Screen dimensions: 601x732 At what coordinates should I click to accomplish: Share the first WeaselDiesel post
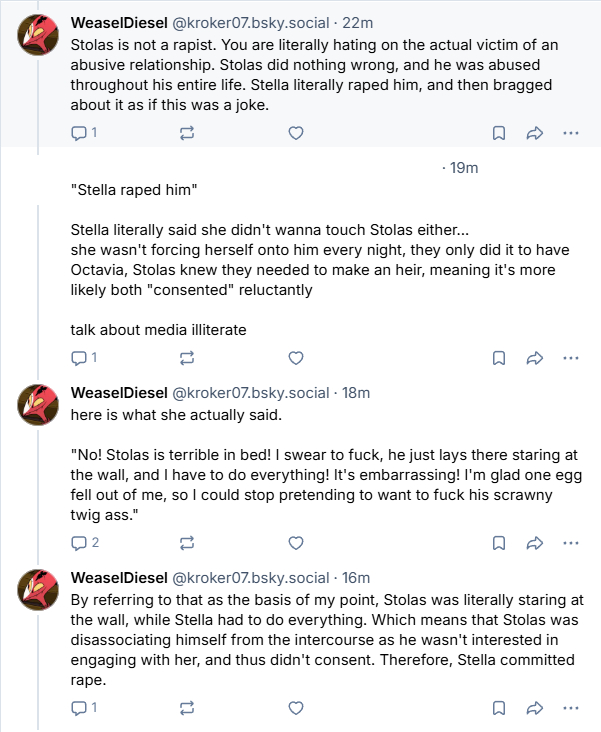pyautogui.click(x=534, y=132)
